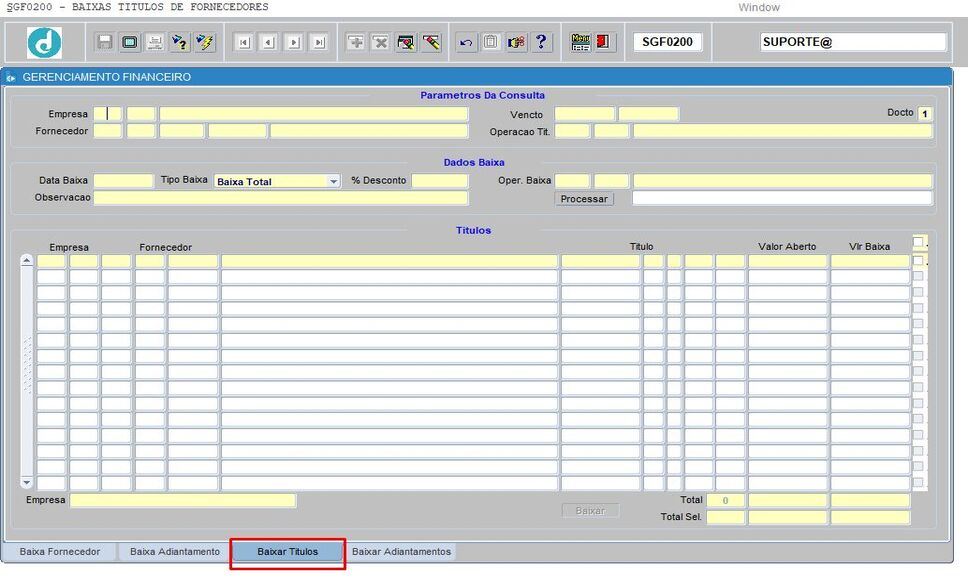This screenshot has height=577, width=968.
Task: Click the Data Baixa field
Action: pos(123,180)
